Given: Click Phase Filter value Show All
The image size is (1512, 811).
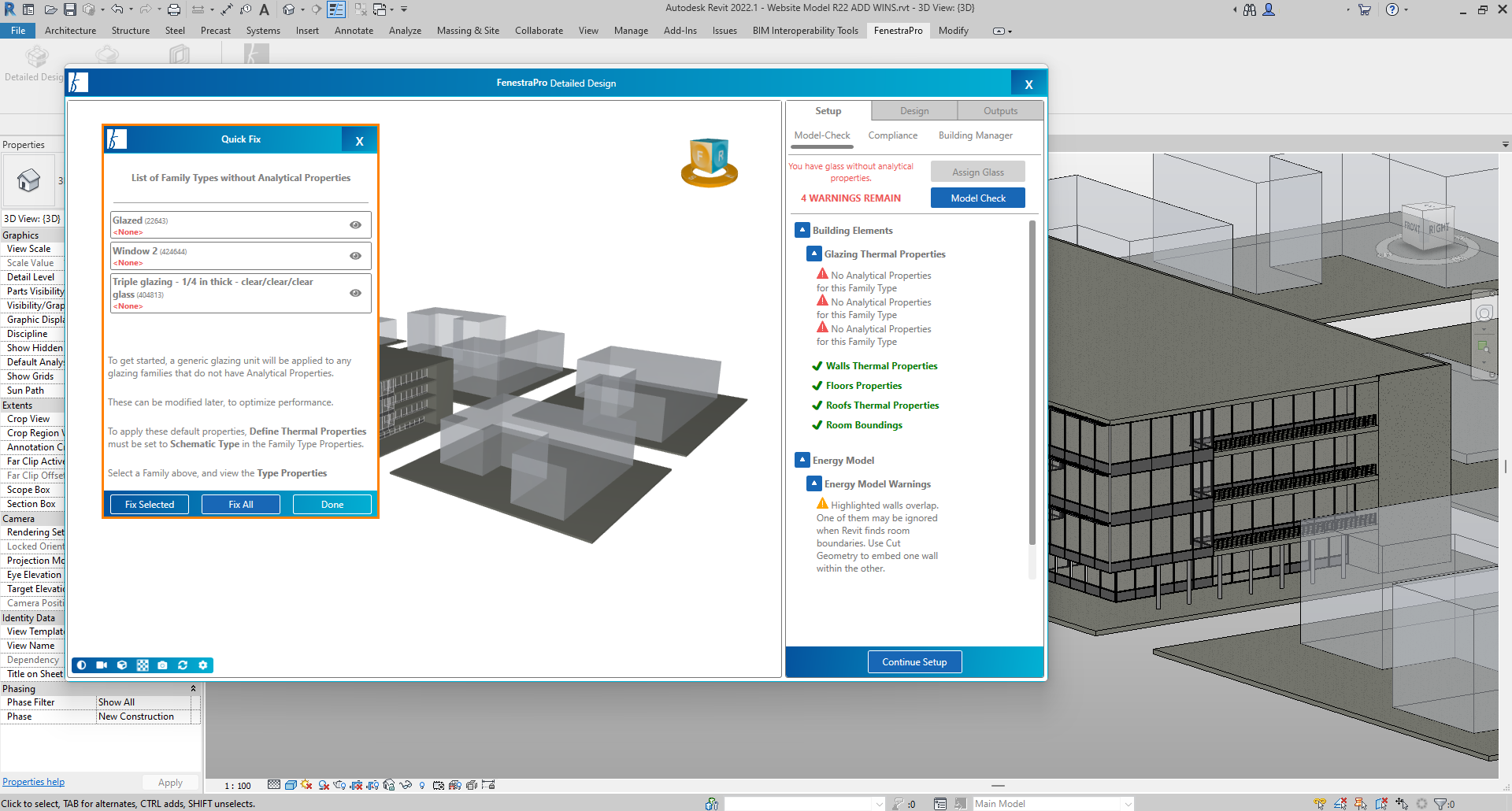Looking at the screenshot, I should pyautogui.click(x=143, y=702).
